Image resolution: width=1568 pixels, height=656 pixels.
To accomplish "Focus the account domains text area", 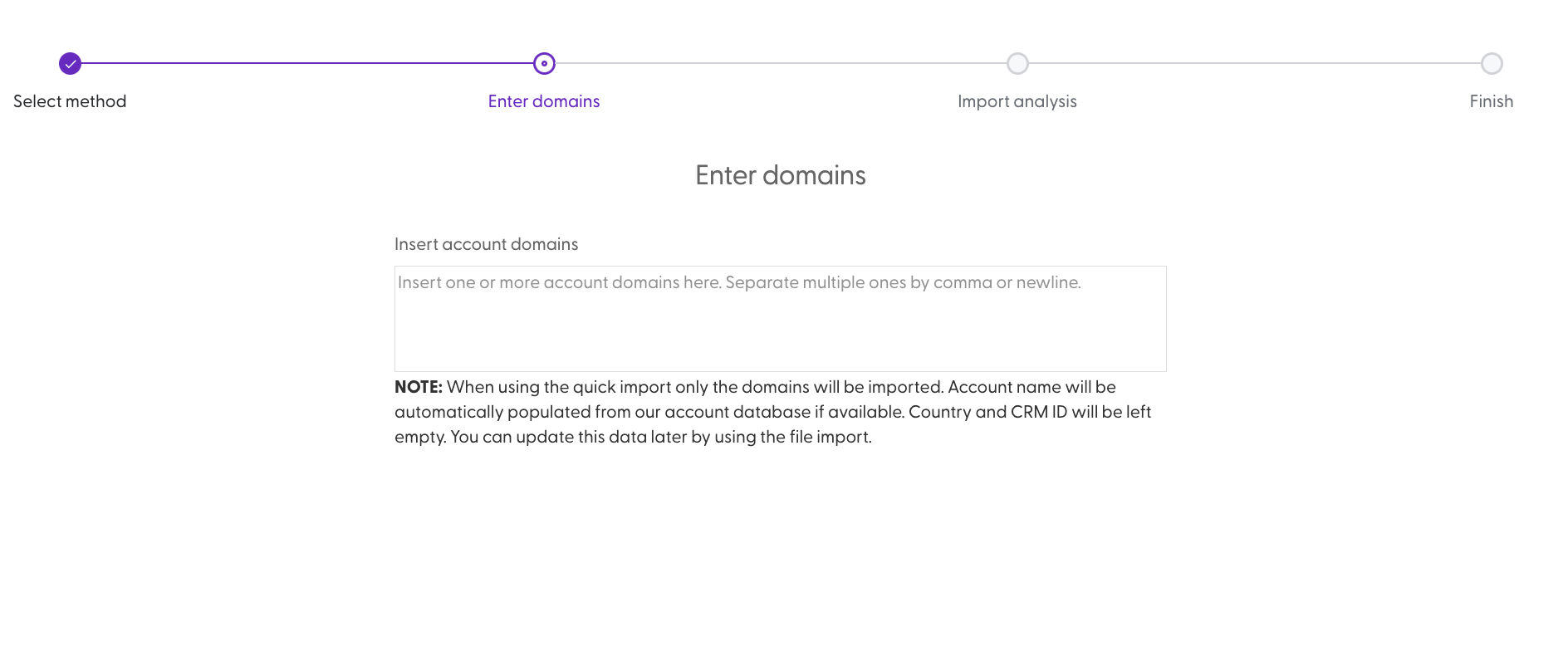I will point(781,319).
